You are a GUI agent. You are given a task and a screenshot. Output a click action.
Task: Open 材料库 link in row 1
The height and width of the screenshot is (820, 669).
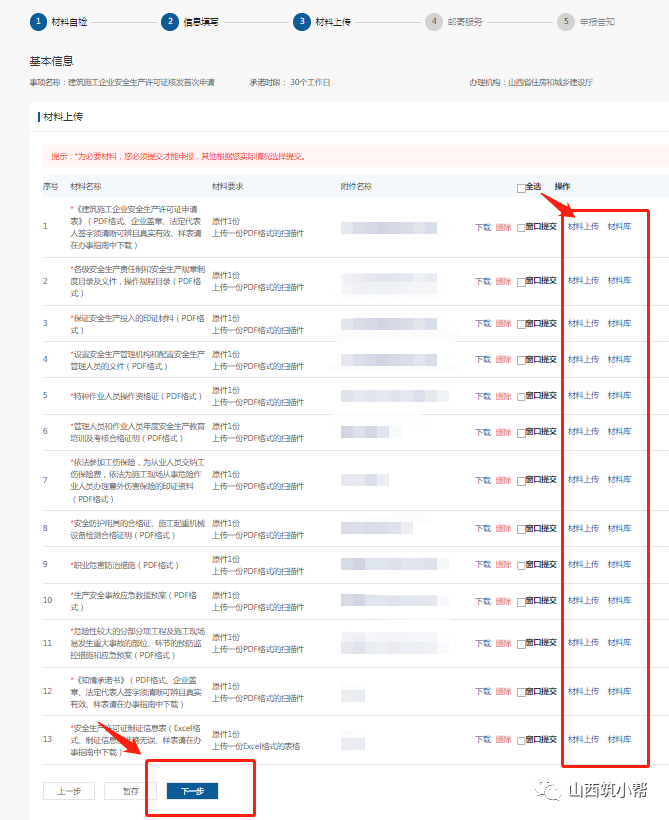(x=619, y=226)
